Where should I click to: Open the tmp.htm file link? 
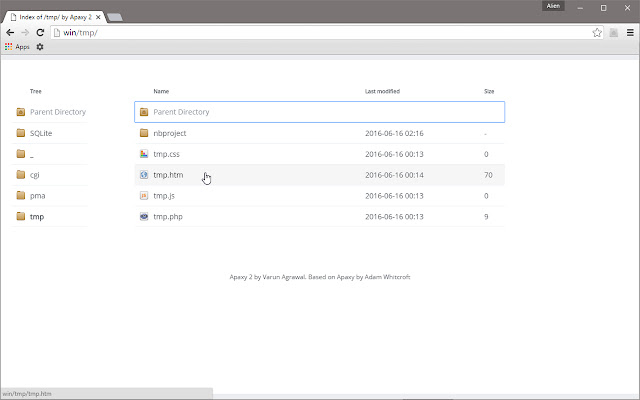(168, 175)
